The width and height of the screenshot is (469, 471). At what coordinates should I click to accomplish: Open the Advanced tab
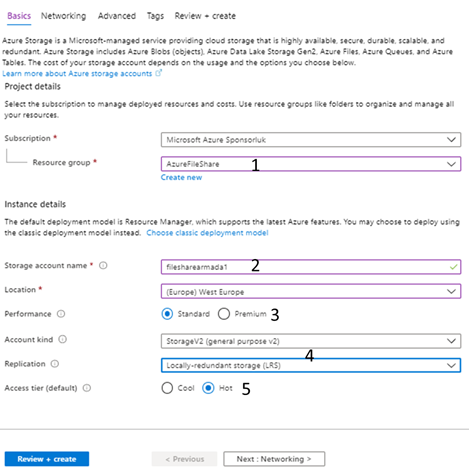pyautogui.click(x=117, y=16)
